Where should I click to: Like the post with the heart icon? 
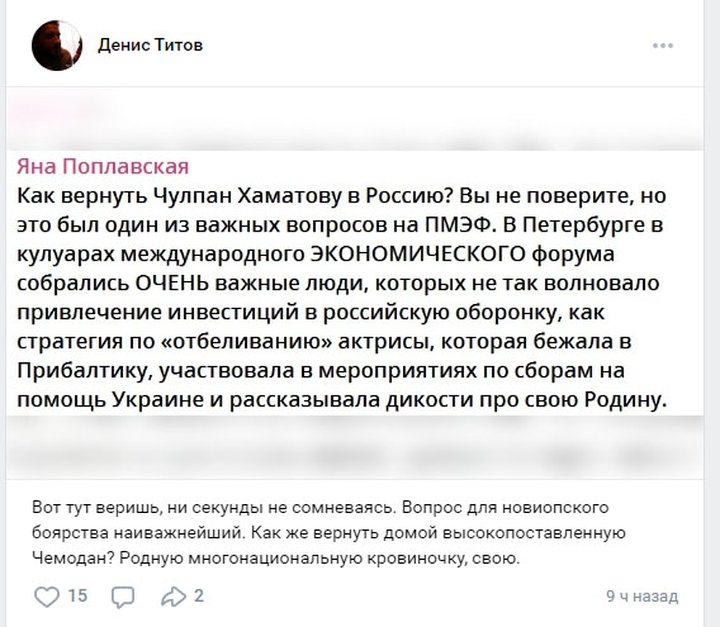tap(47, 597)
